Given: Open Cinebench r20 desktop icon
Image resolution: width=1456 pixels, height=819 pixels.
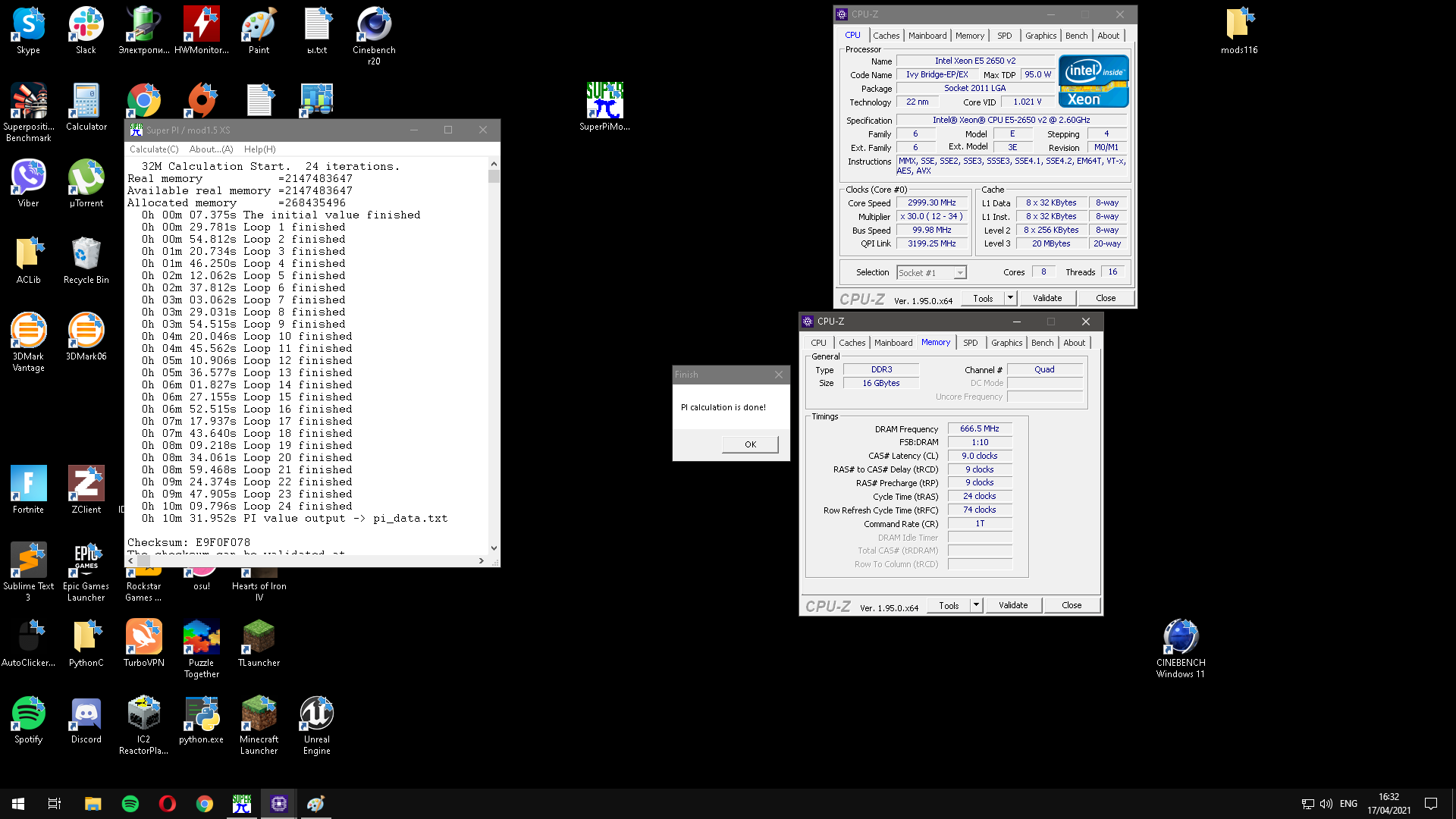Looking at the screenshot, I should (374, 36).
